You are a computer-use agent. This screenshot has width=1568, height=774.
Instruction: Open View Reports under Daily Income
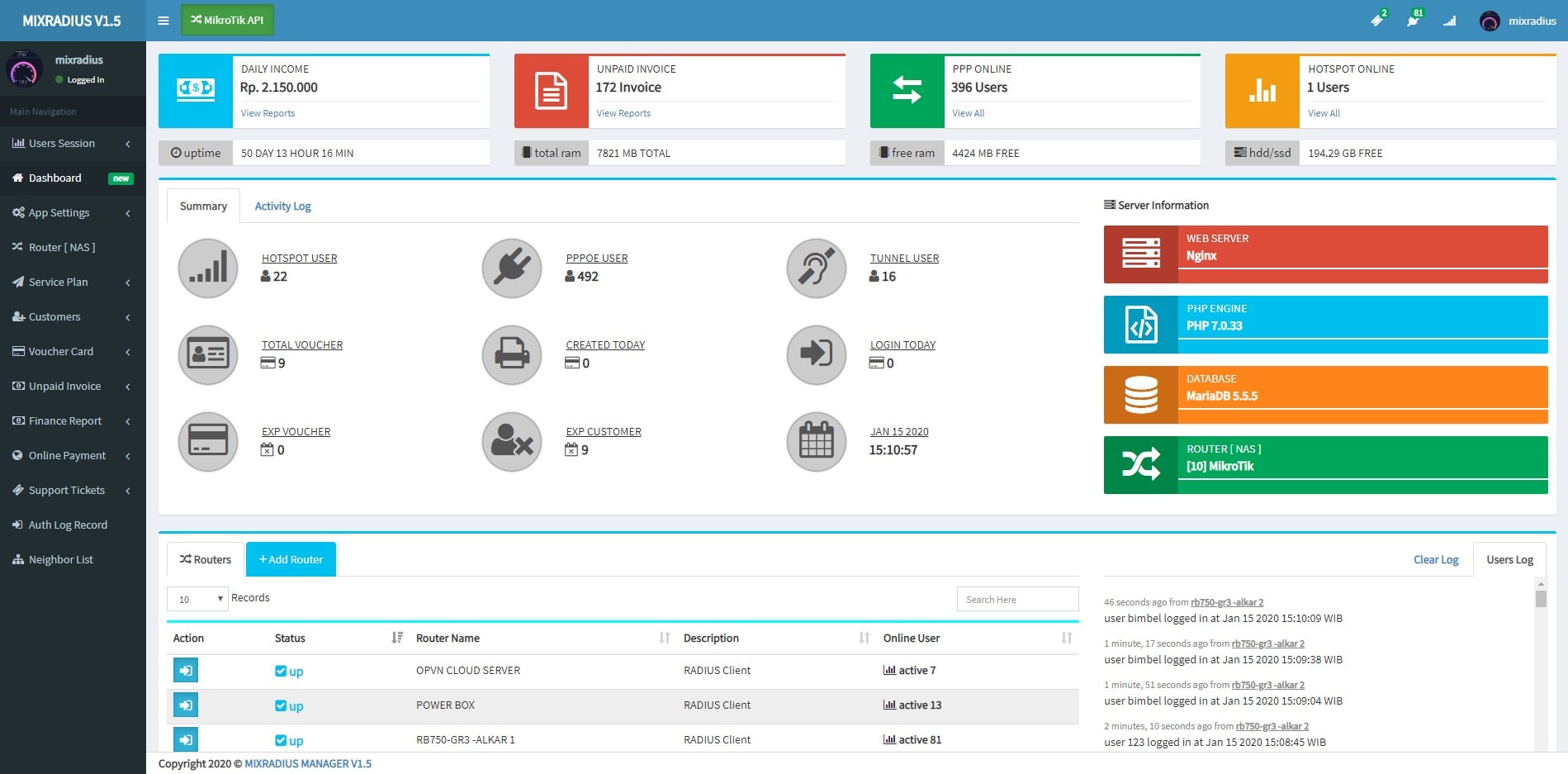point(268,113)
